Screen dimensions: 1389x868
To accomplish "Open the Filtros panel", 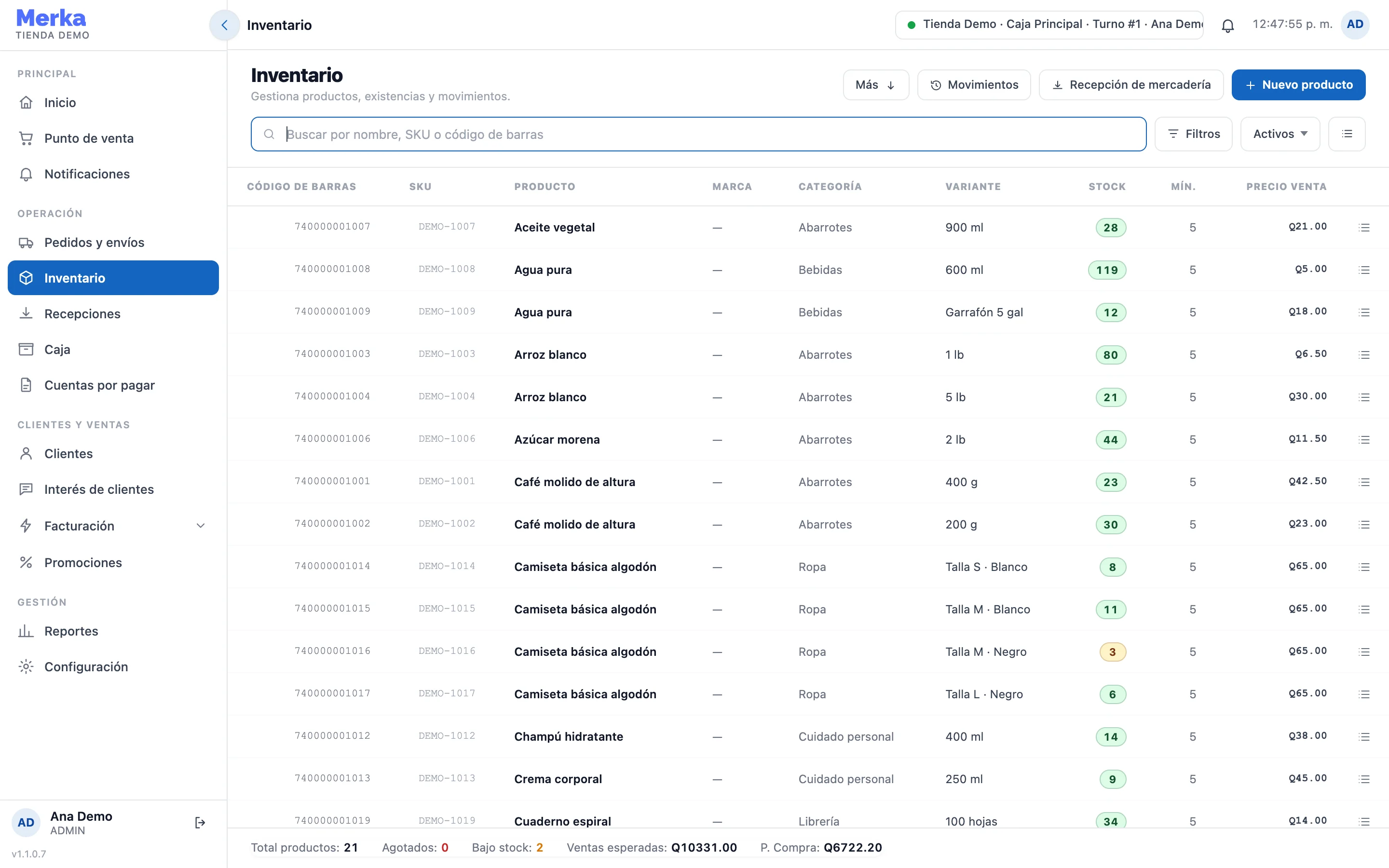I will (1193, 134).
